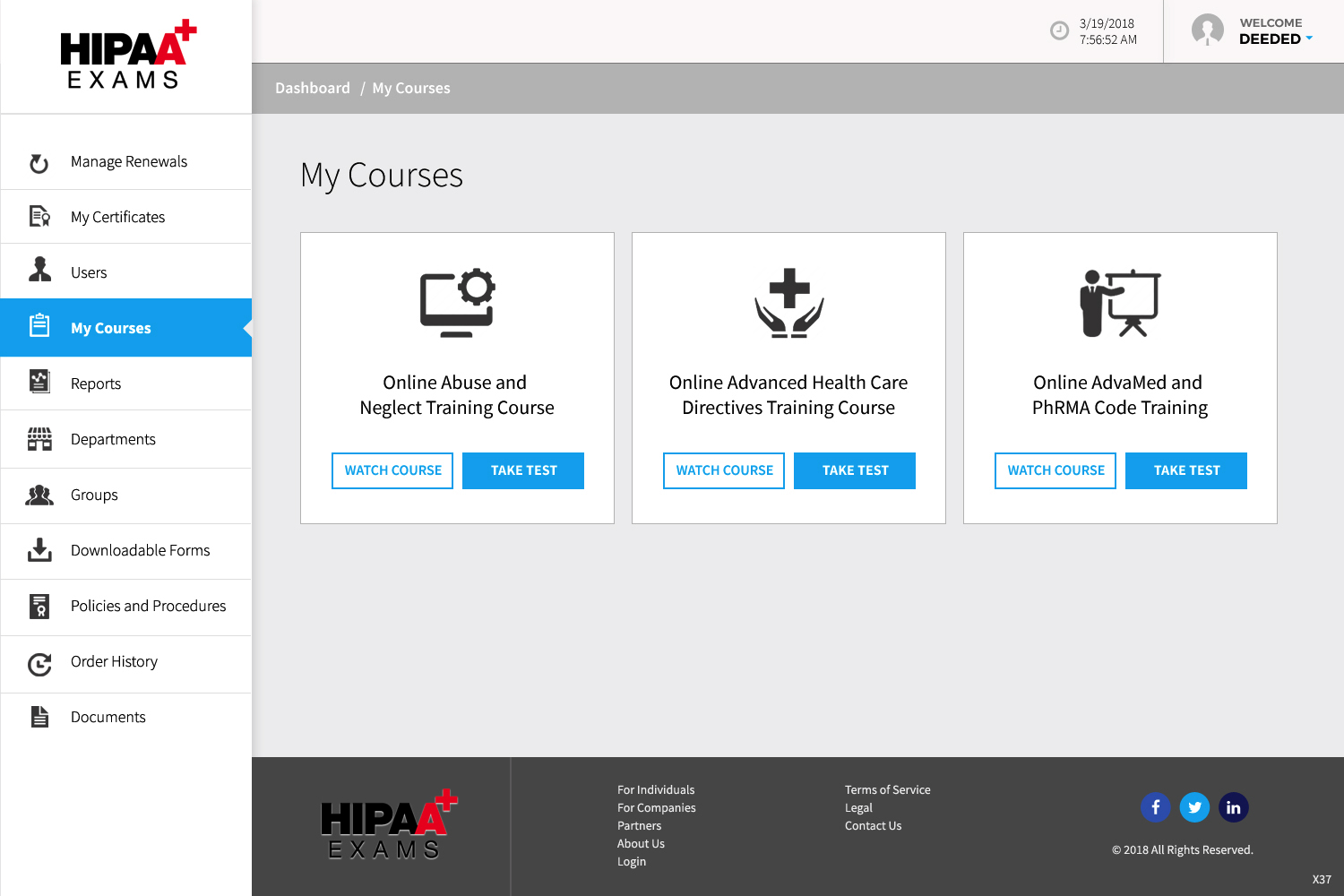
Task: Open the Legal footer link
Action: pyautogui.click(x=858, y=807)
